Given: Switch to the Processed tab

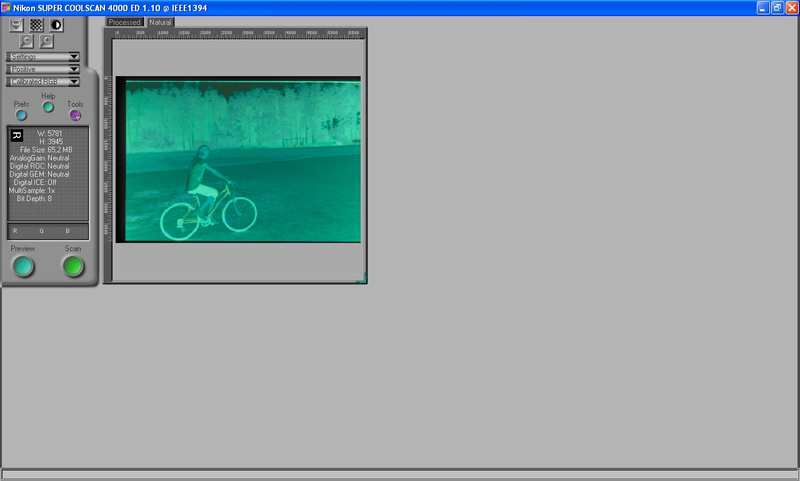Looking at the screenshot, I should click(124, 22).
